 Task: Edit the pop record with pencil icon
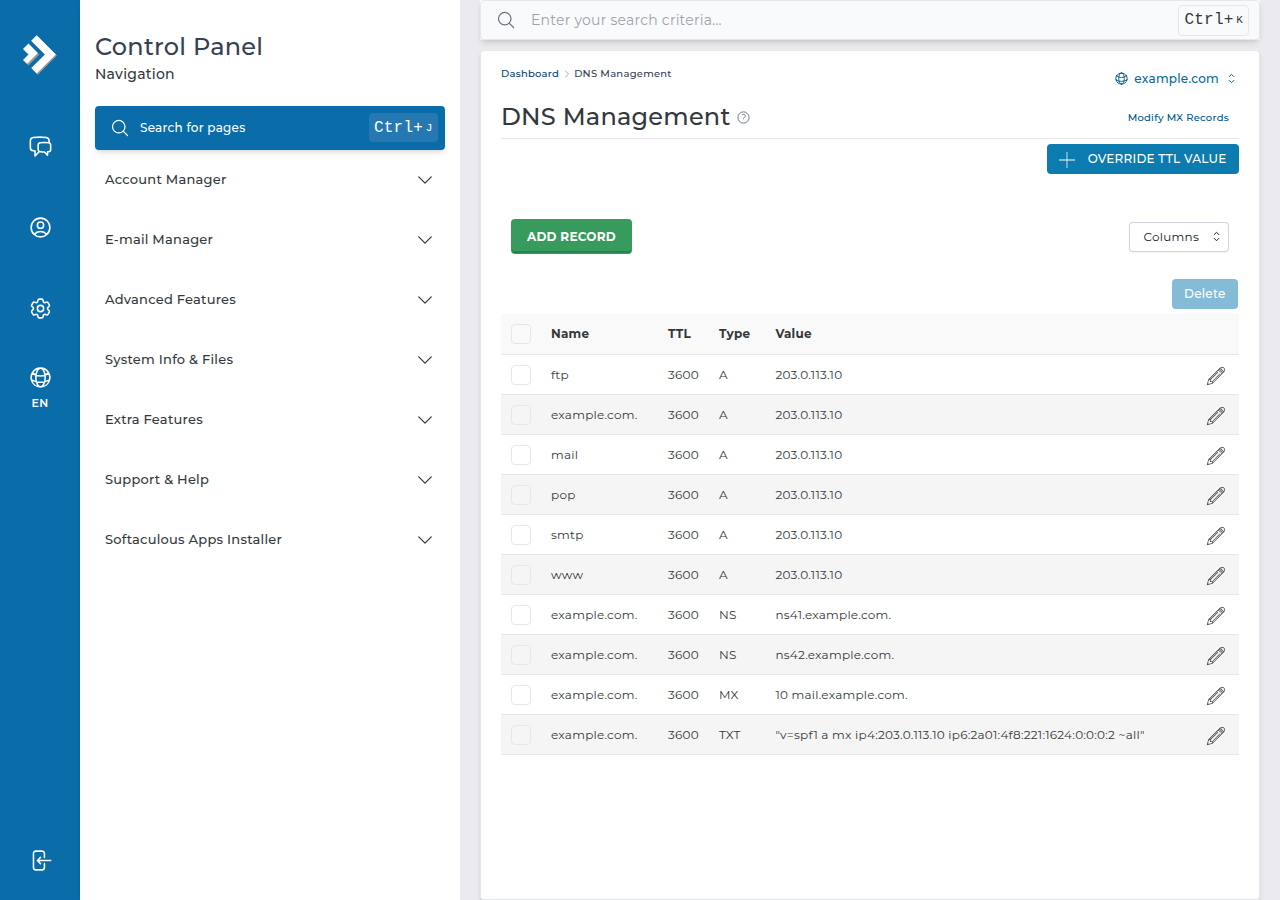(1216, 496)
